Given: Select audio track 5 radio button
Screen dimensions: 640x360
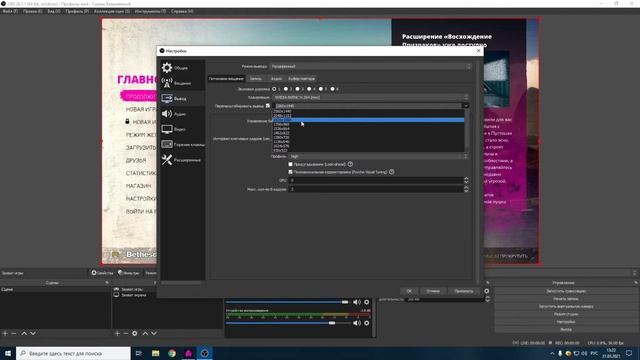Looking at the screenshot, I should pos(321,89).
